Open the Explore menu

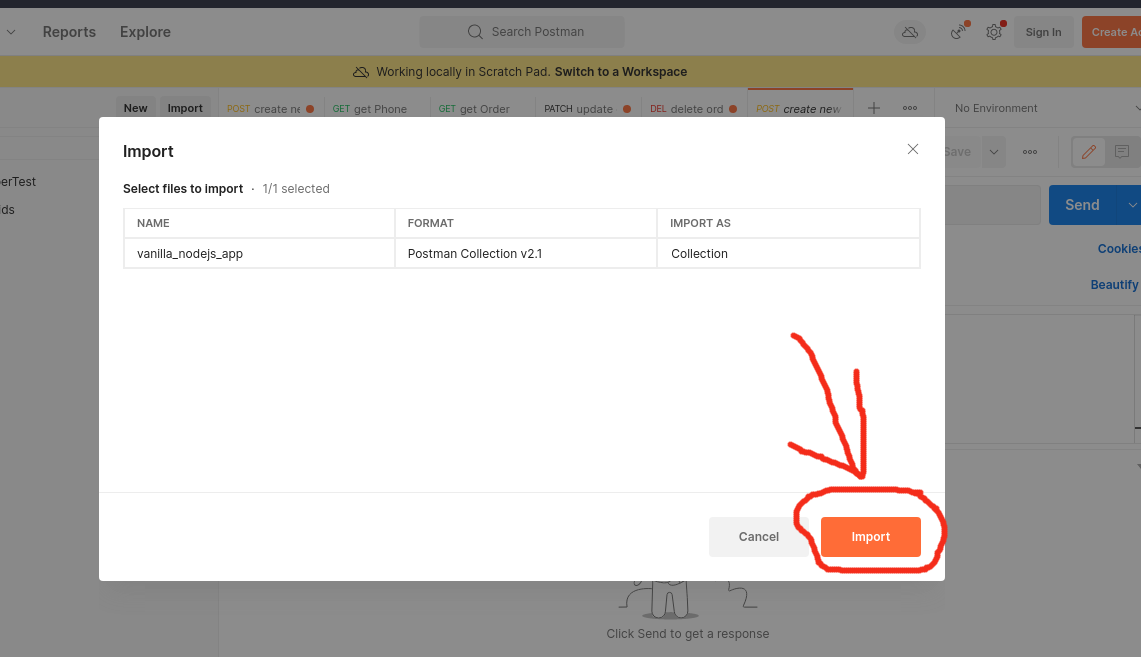tap(146, 32)
